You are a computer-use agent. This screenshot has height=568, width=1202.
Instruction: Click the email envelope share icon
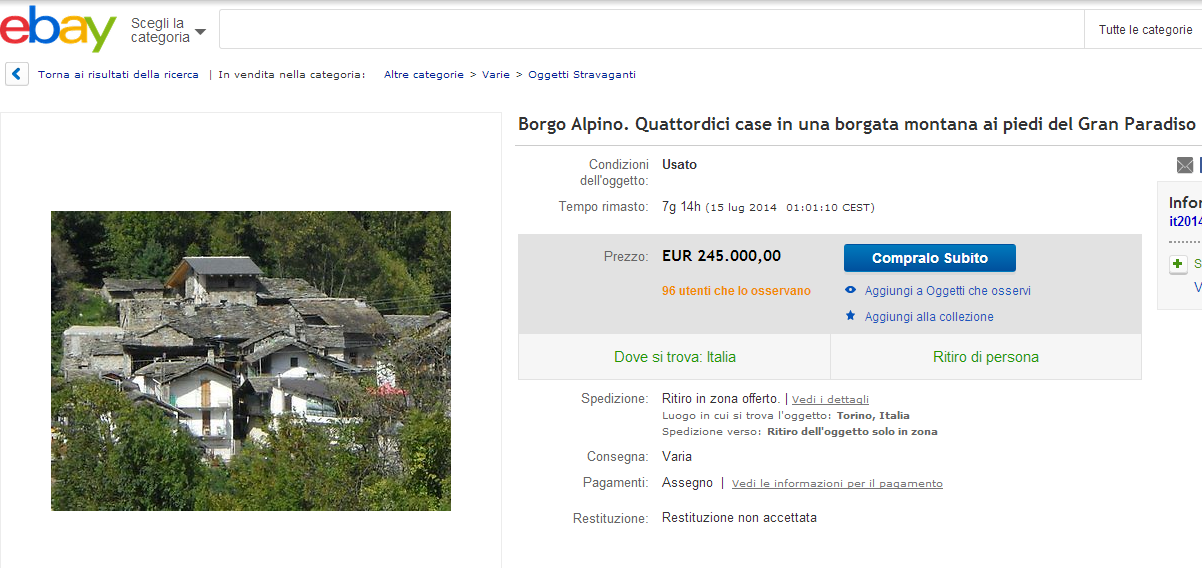(1185, 165)
